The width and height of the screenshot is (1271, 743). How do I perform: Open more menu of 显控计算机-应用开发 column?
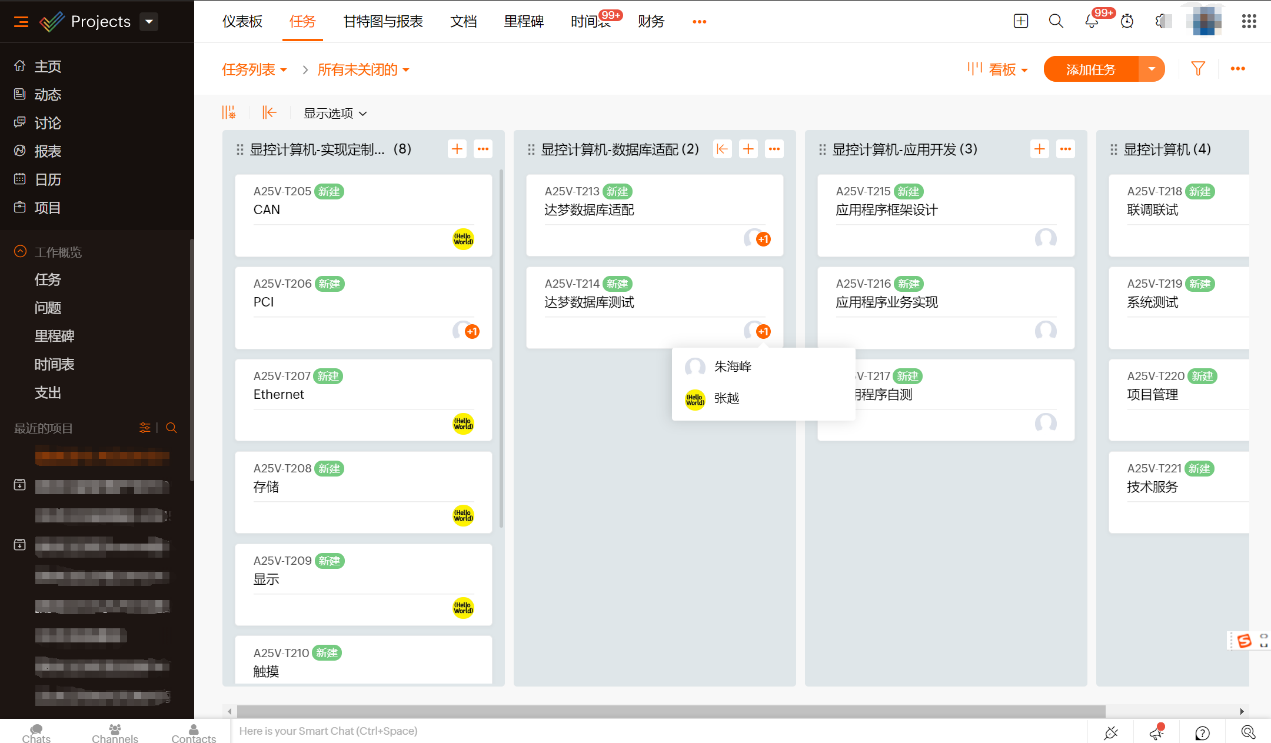point(1066,149)
